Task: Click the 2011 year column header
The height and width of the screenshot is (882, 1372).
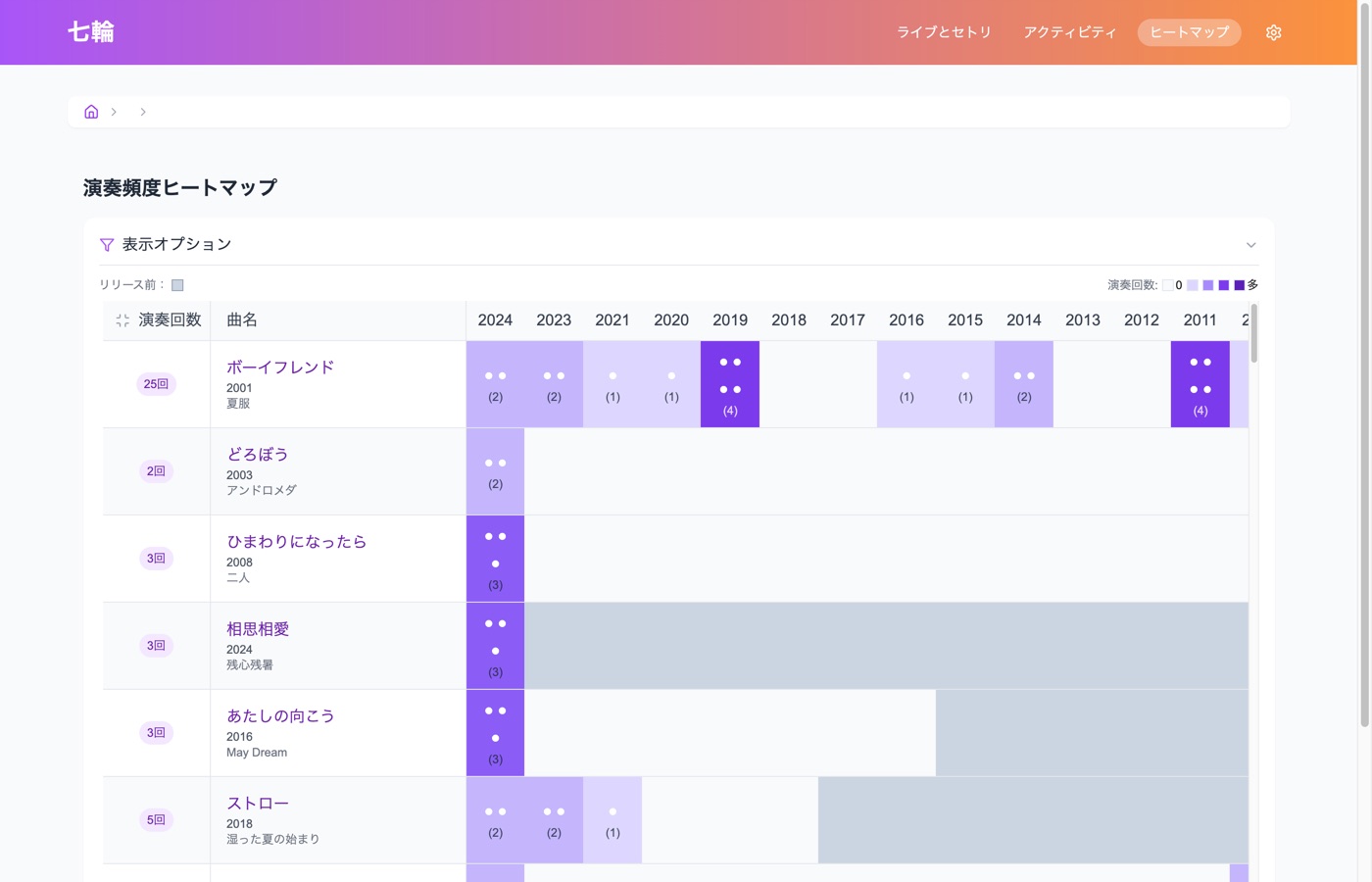Action: [1200, 320]
